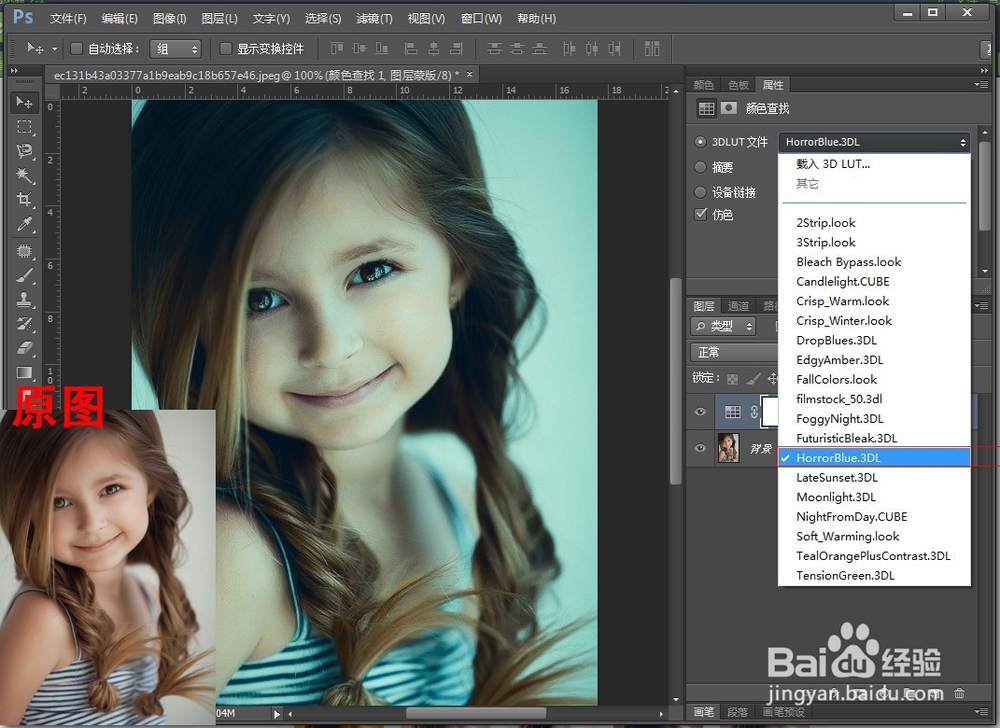
Task: Choose the 摘要 radio button
Action: click(701, 167)
